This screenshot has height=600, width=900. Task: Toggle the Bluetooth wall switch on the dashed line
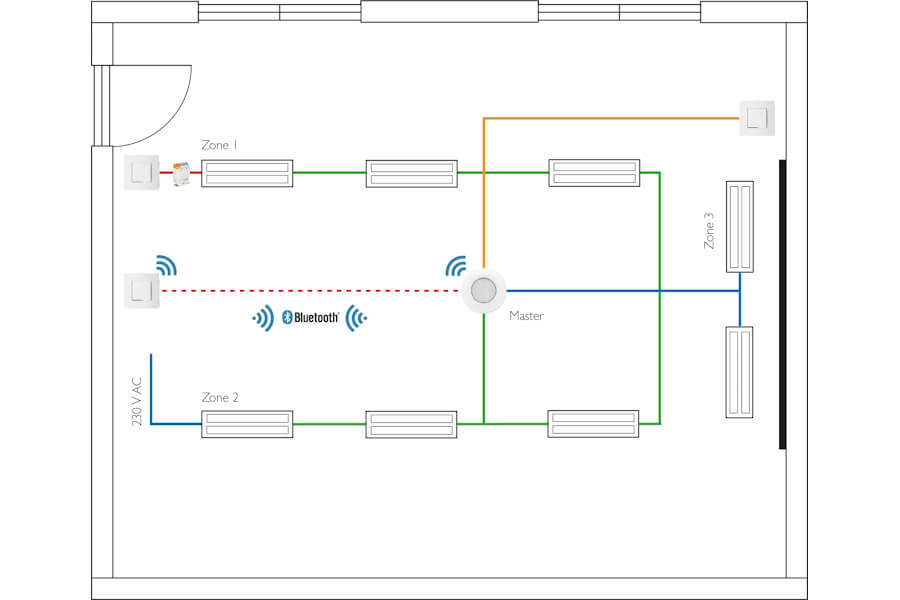(x=140, y=291)
